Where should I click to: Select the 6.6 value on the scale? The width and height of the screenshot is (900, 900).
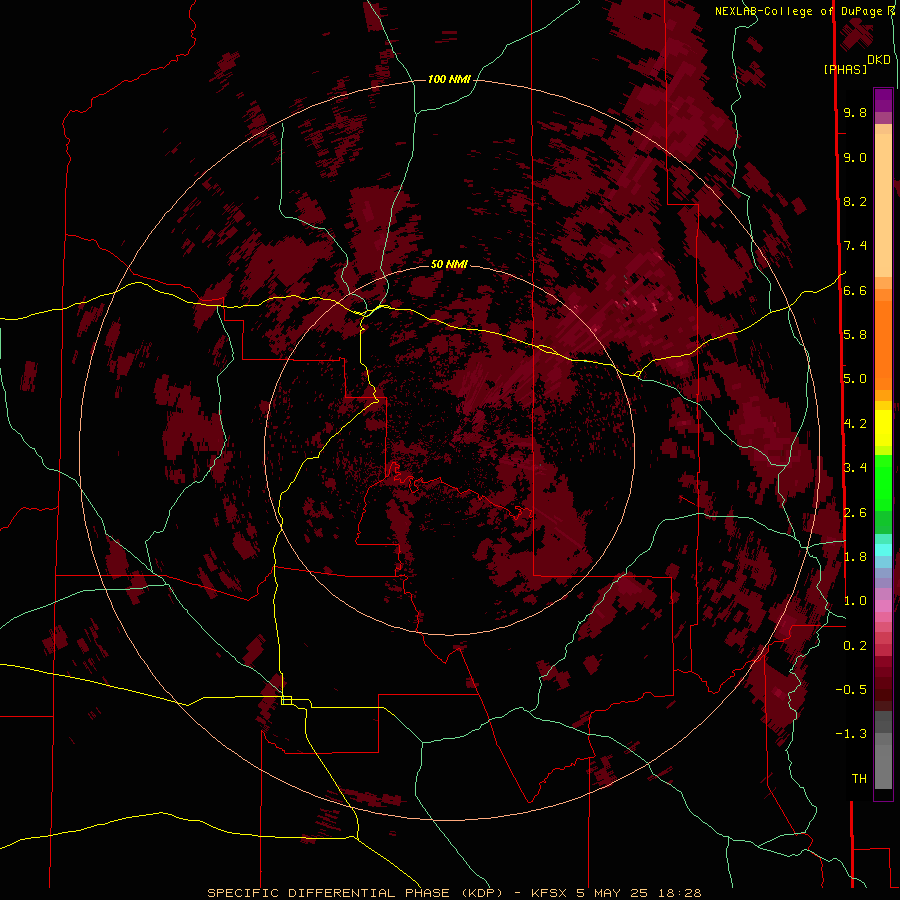pyautogui.click(x=855, y=290)
